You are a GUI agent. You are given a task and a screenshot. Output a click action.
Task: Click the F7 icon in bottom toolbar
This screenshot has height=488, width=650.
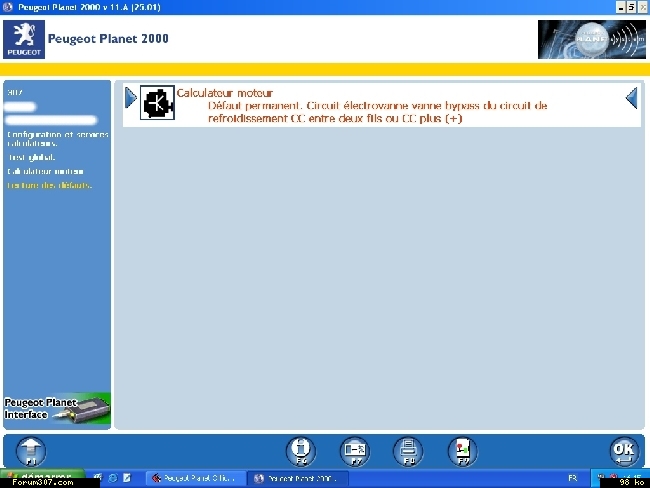(354, 451)
